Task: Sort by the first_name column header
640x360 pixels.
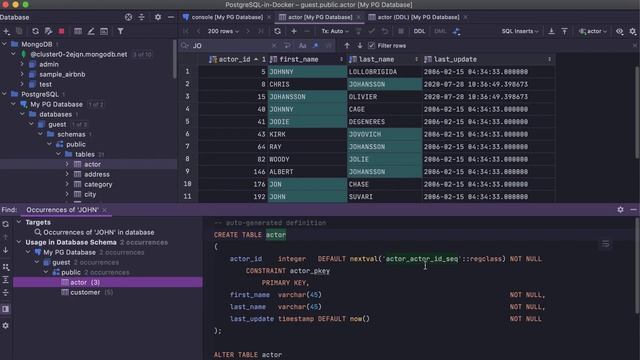Action: click(307, 59)
